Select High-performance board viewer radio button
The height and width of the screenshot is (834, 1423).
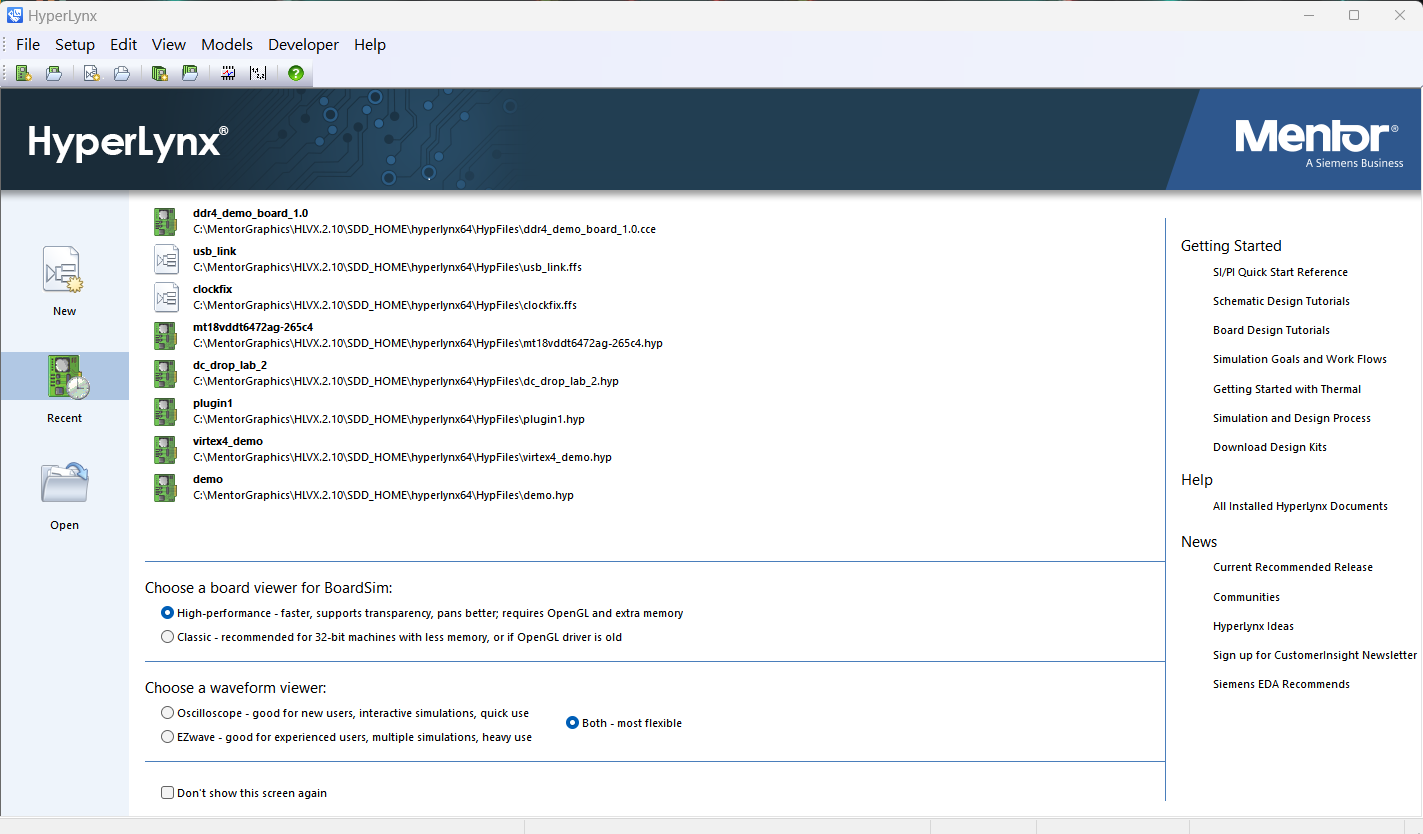point(167,613)
